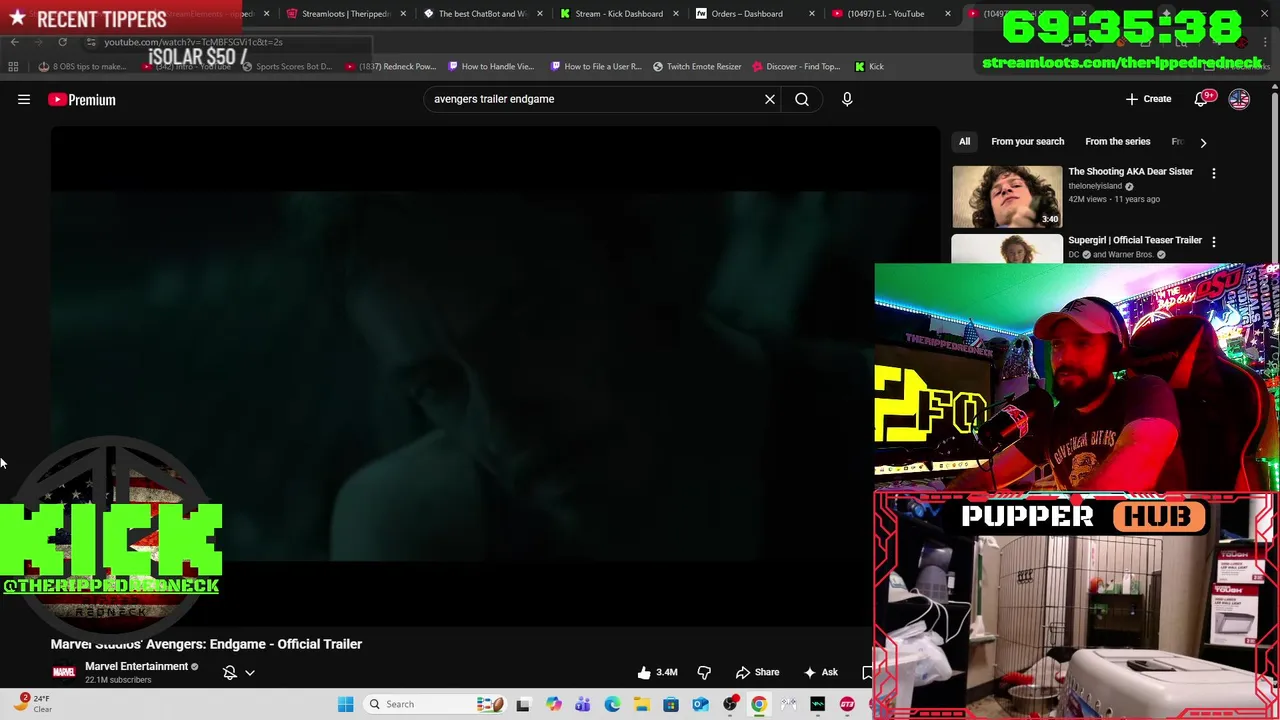This screenshot has width=1280, height=720.
Task: Open Discover - Find Top... bookmark
Action: (x=796, y=66)
